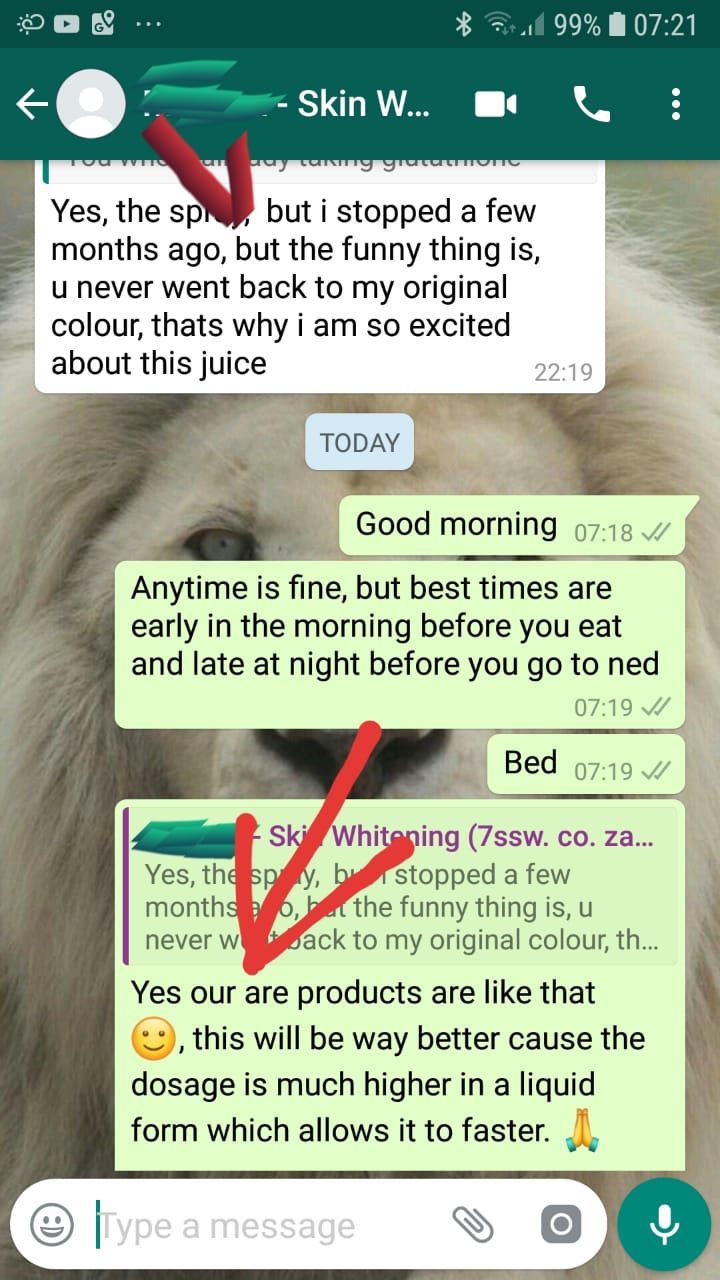Tap the Bluetooth status bar icon
Image resolution: width=720 pixels, height=1280 pixels.
tap(463, 25)
